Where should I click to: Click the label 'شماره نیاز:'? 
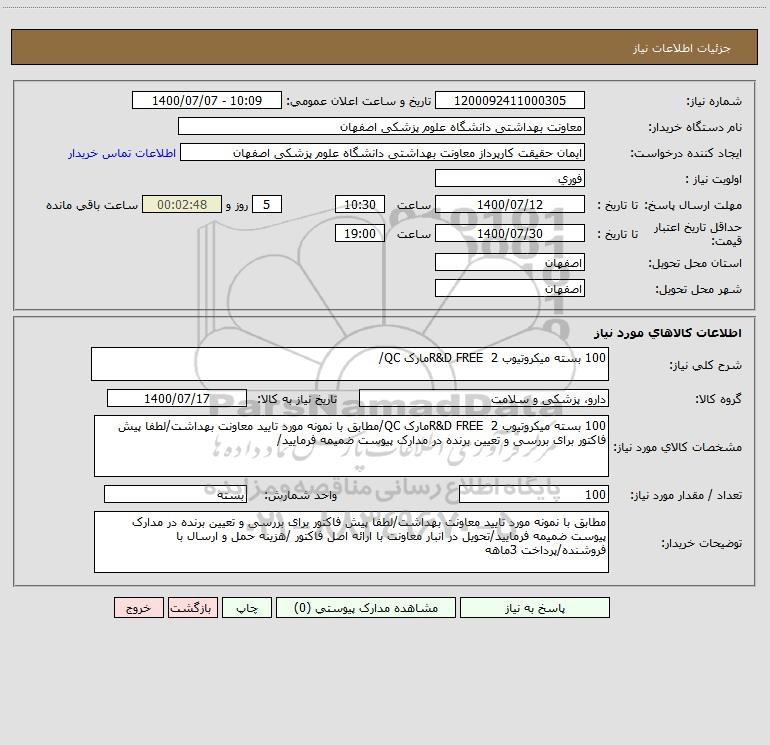tap(714, 102)
